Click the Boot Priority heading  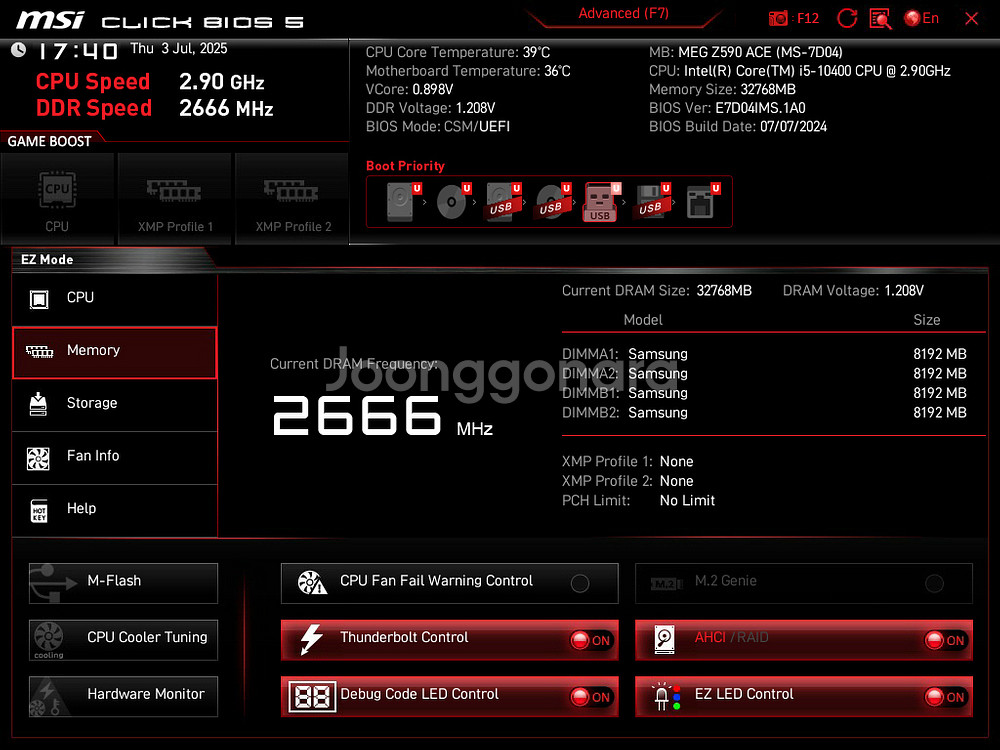tap(405, 166)
